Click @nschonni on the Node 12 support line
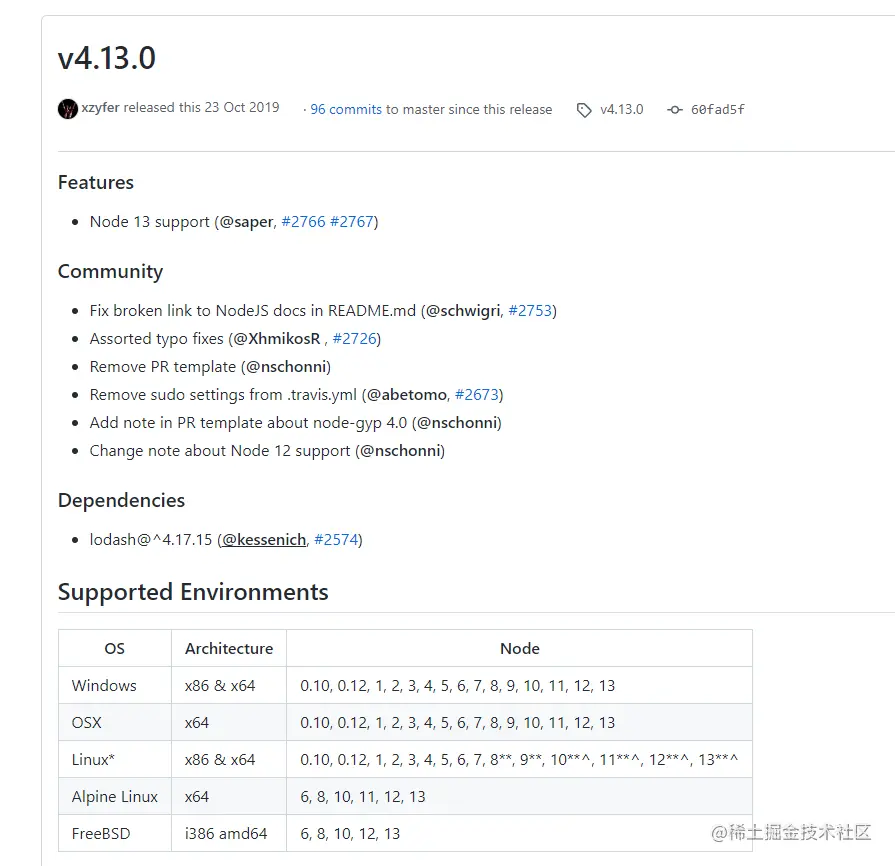The image size is (895, 866). (x=400, y=450)
